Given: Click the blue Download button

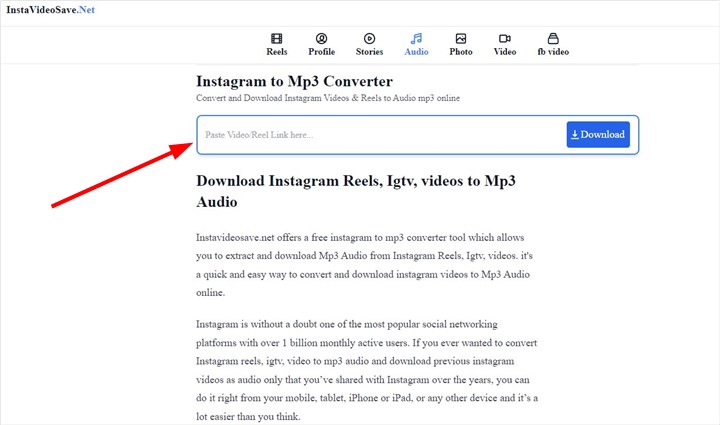Looking at the screenshot, I should pos(598,134).
